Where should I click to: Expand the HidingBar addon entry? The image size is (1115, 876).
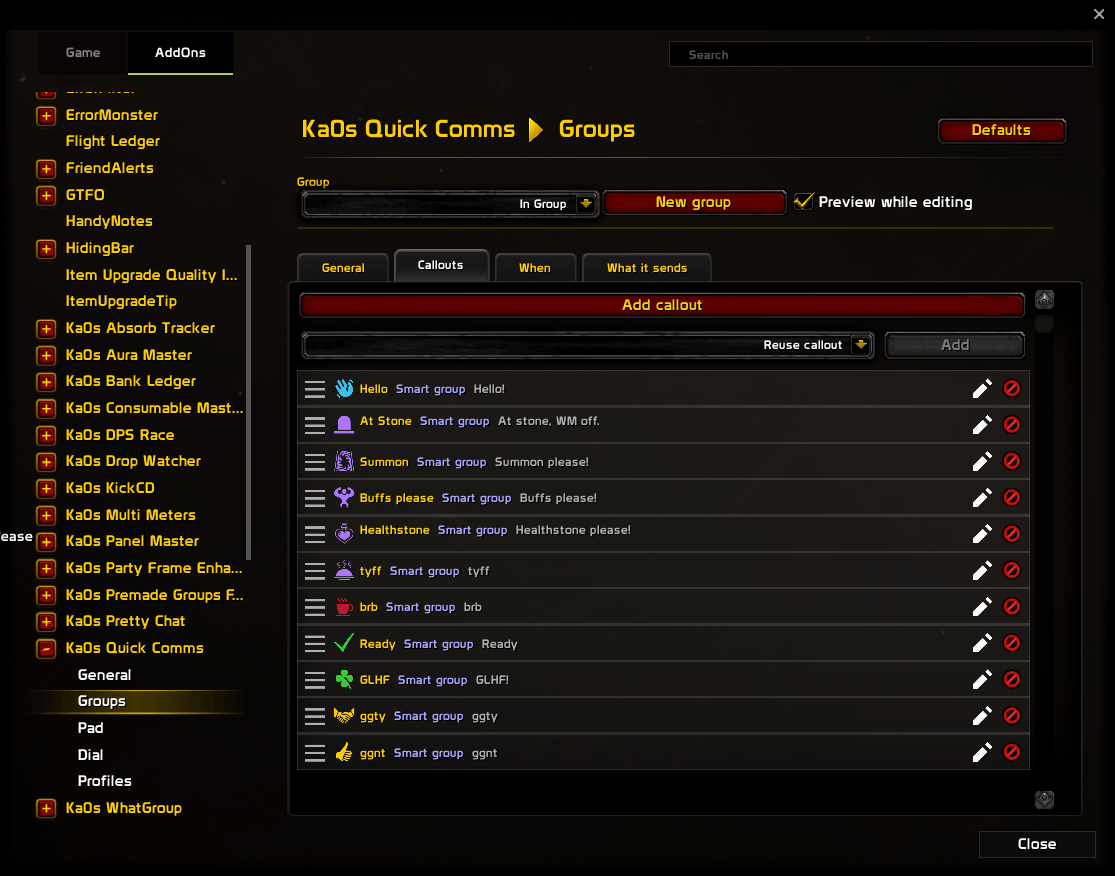tap(46, 248)
